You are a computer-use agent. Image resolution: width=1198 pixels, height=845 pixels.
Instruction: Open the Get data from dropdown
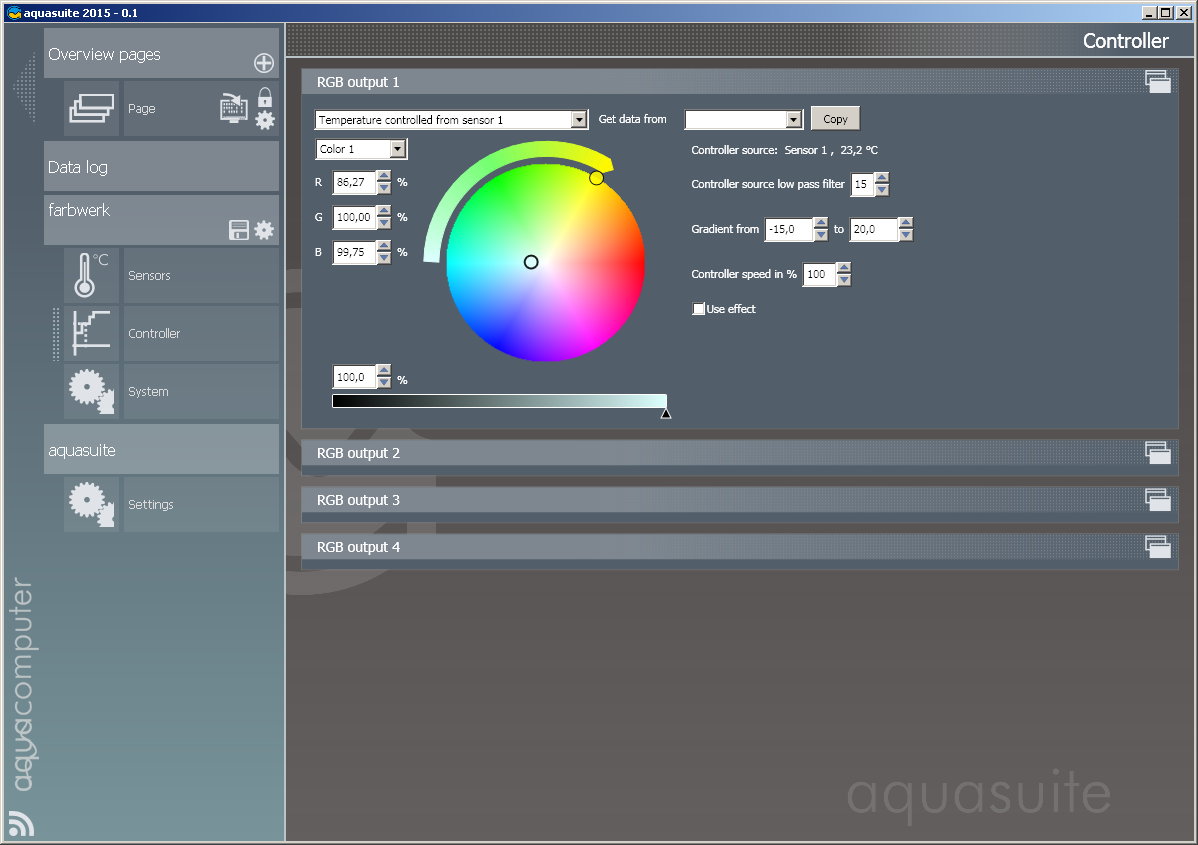[x=794, y=120]
